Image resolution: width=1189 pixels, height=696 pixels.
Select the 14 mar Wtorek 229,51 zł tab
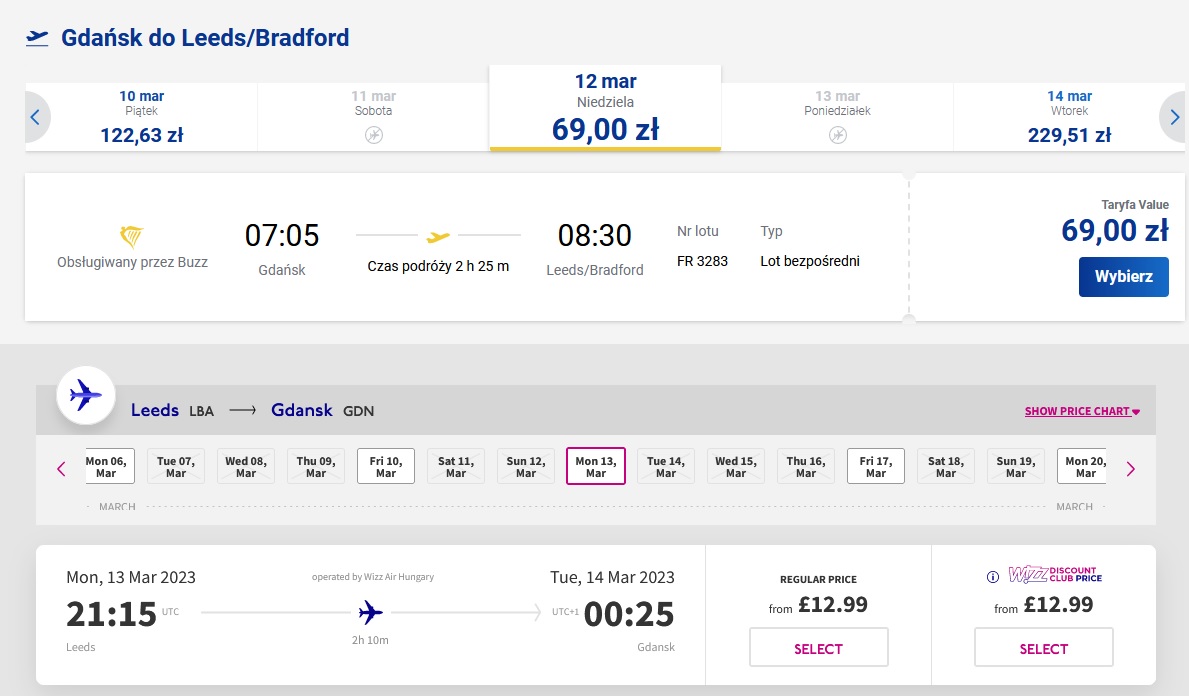click(x=1069, y=118)
